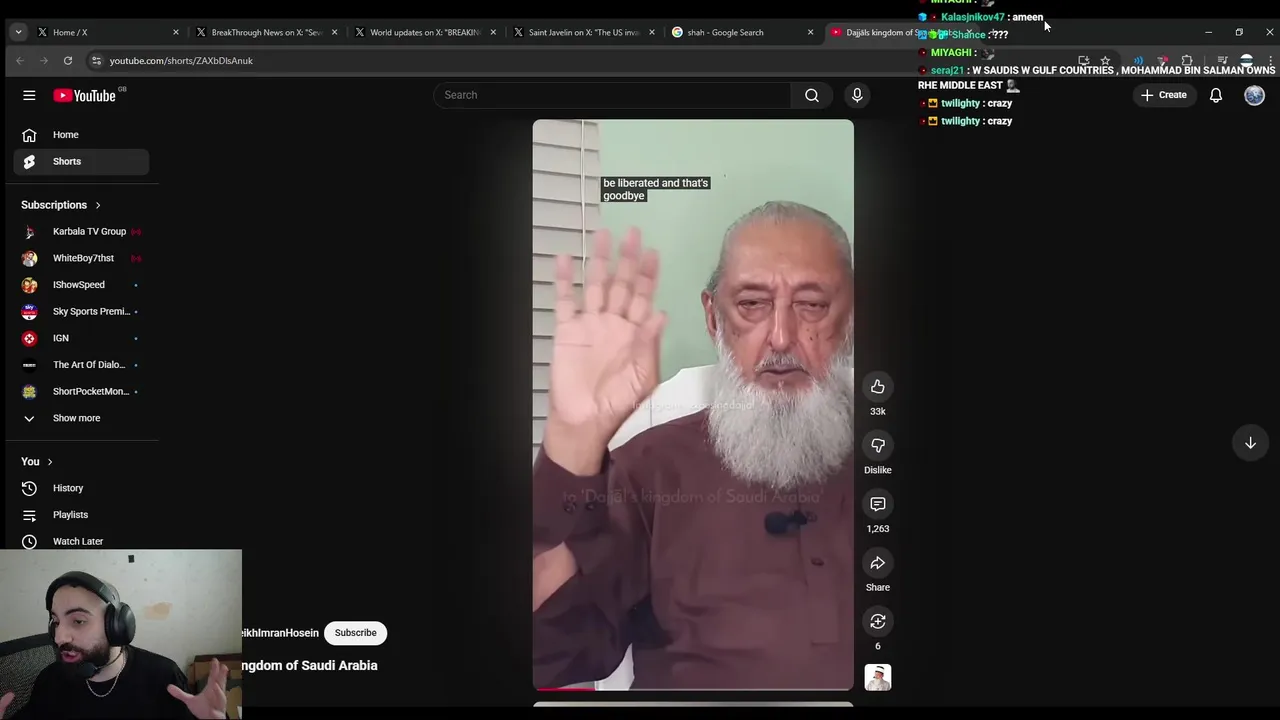This screenshot has width=1280, height=720.
Task: Start voice search with the microphone
Action: 857,95
